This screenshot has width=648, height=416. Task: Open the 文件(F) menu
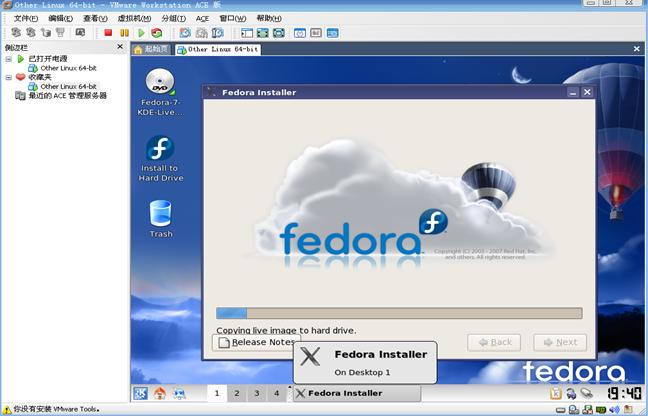coord(26,19)
